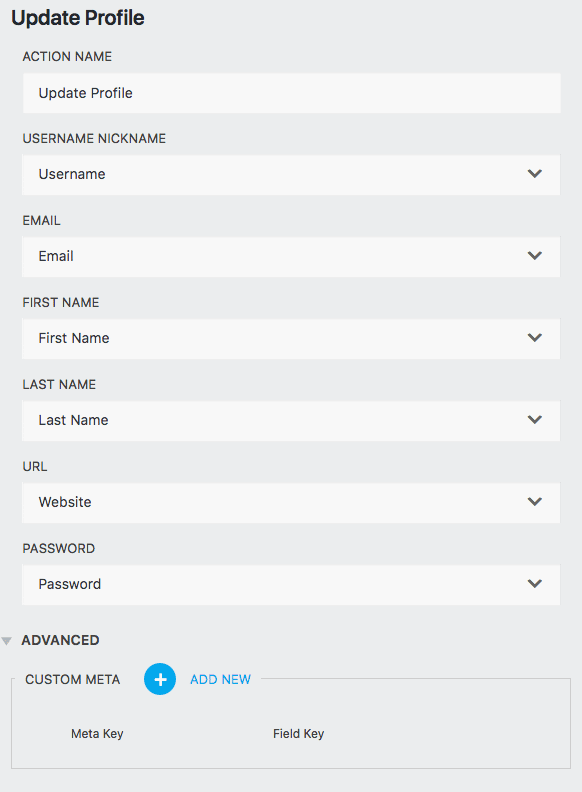Viewport: 582px width, 792px height.
Task: Open the Website dropdown under URL
Action: pos(291,503)
